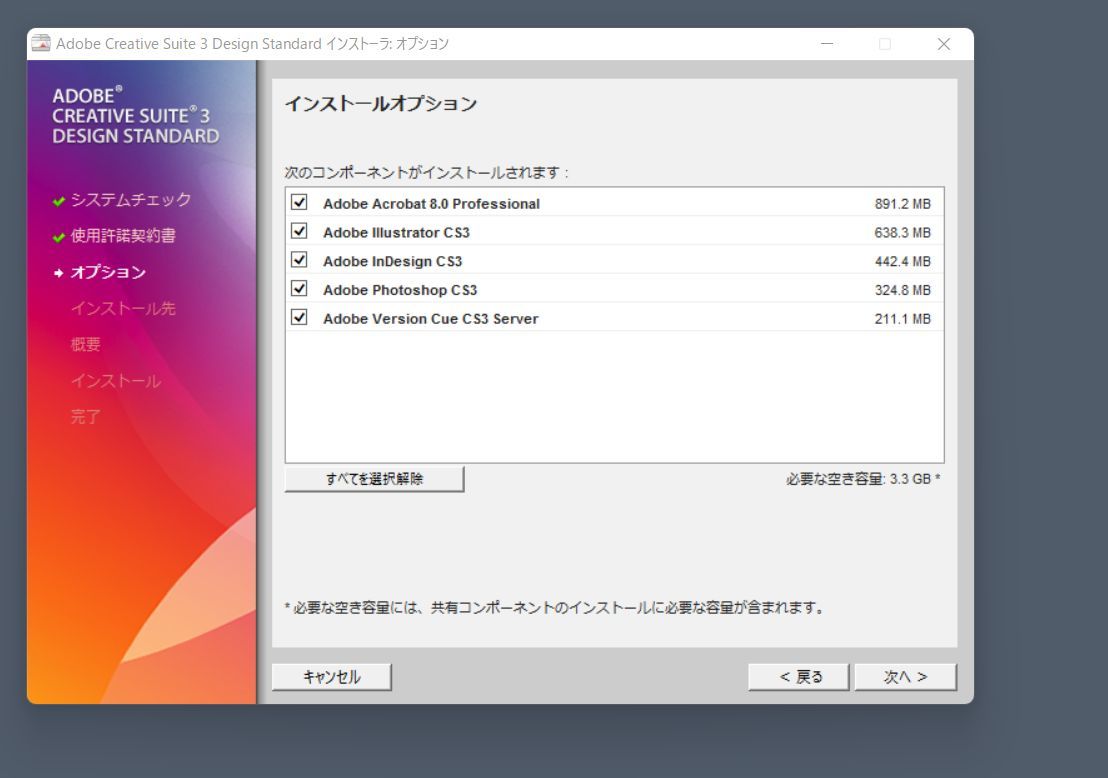Click the インストールオプション heading

pyautogui.click(x=381, y=104)
